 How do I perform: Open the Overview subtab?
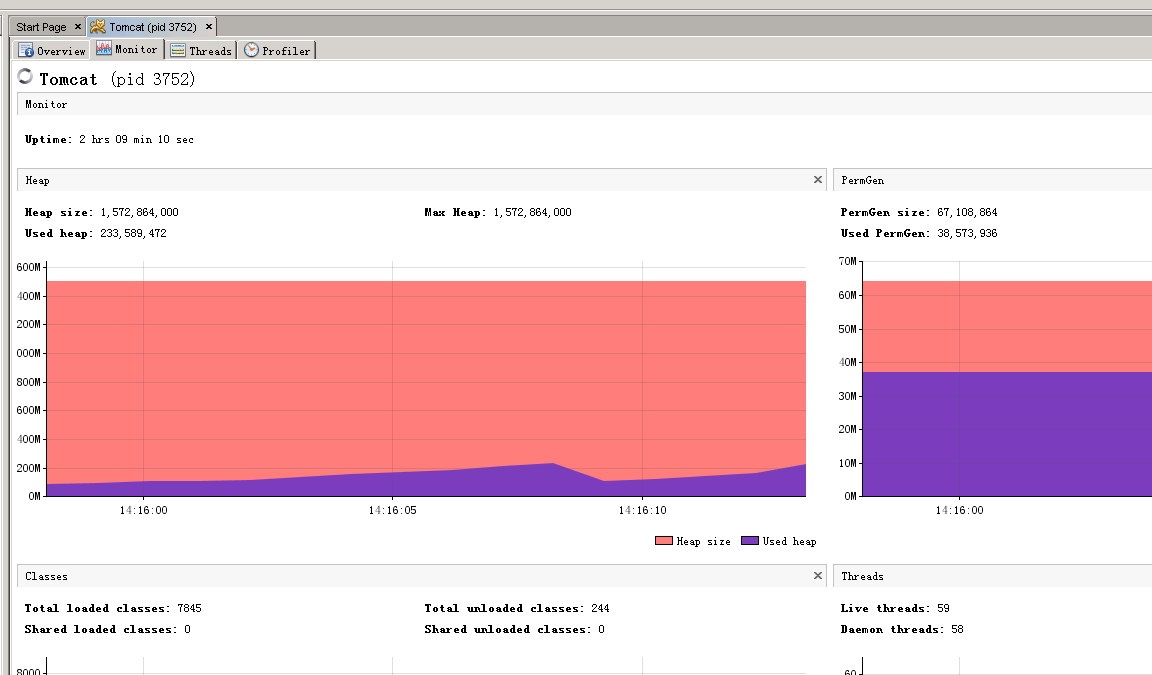point(52,51)
